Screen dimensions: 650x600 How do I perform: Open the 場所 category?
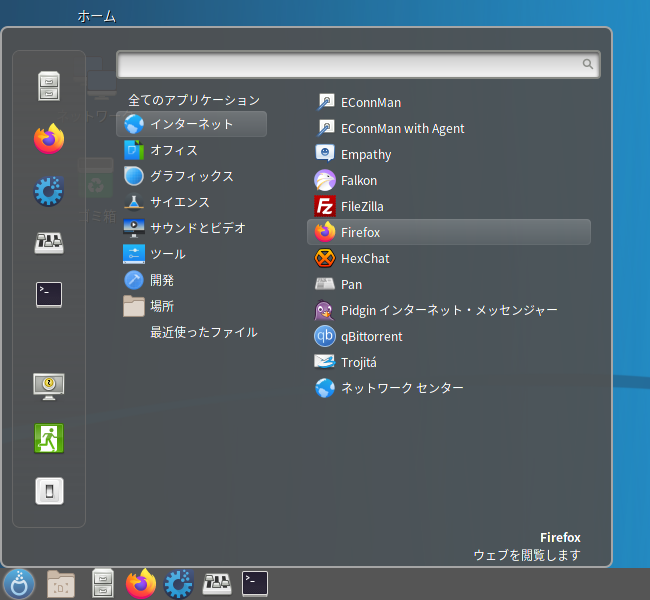[192, 306]
